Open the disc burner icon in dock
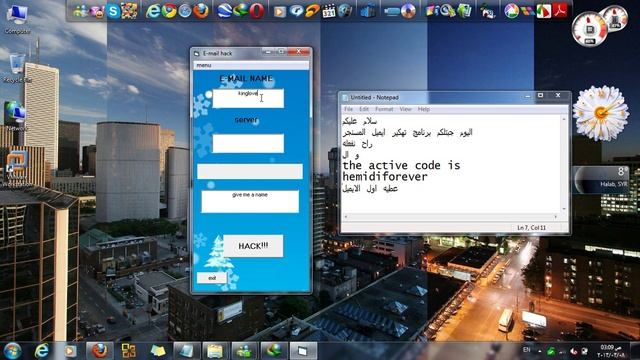640x360 pixels. tap(408, 11)
